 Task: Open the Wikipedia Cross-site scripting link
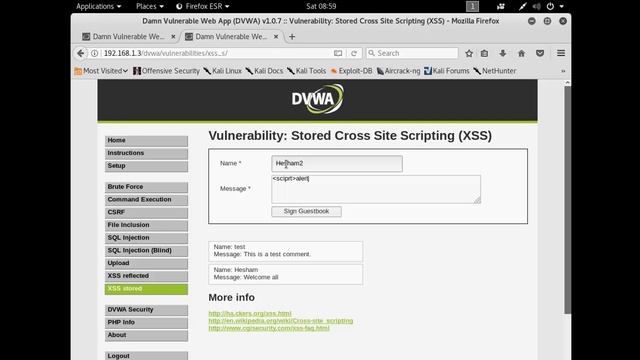click(281, 321)
